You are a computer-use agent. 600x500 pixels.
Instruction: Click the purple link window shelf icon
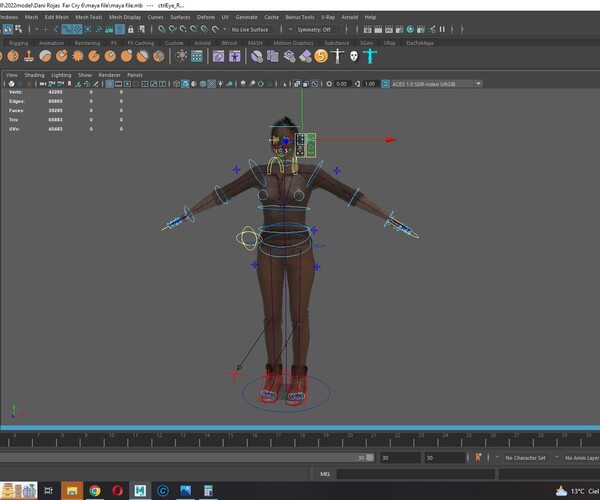point(218,56)
